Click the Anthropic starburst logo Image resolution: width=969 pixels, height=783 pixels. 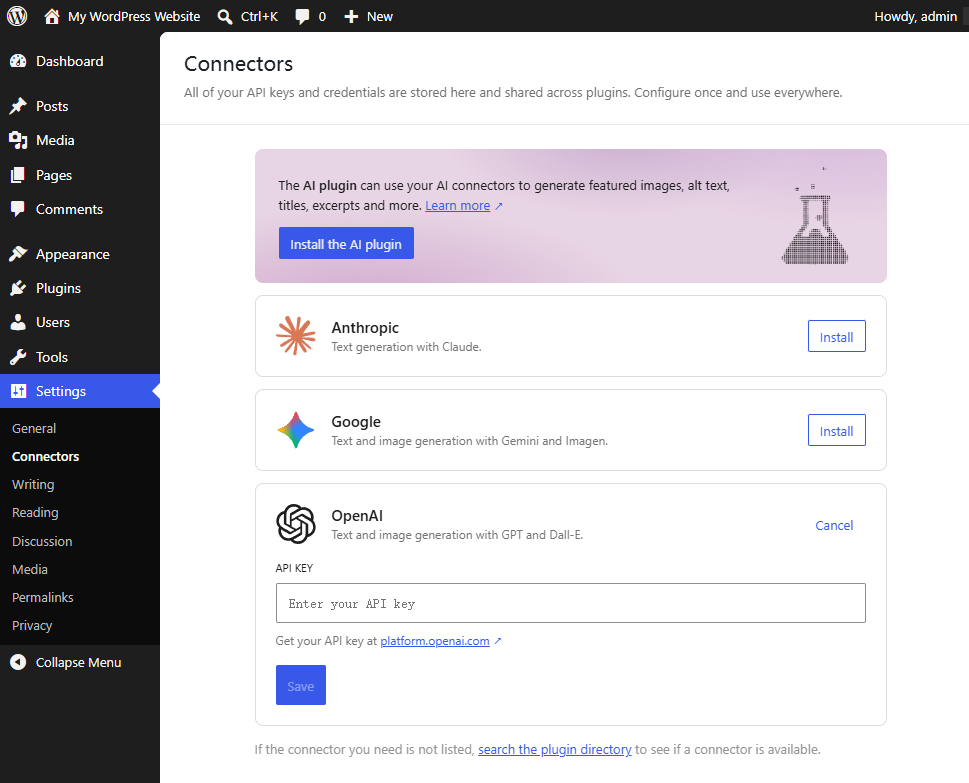[296, 336]
